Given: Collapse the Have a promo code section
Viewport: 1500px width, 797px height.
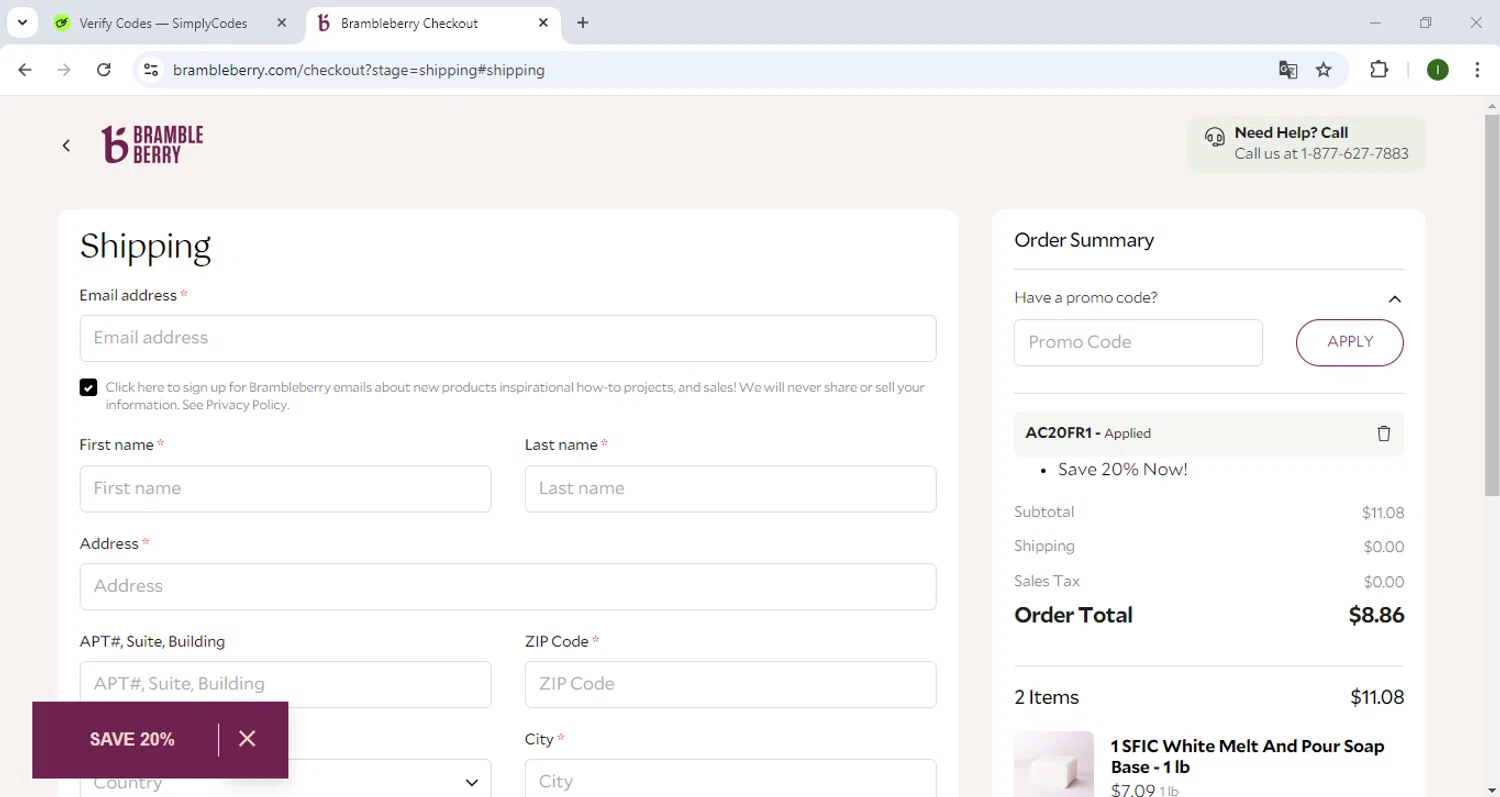Looking at the screenshot, I should point(1394,299).
